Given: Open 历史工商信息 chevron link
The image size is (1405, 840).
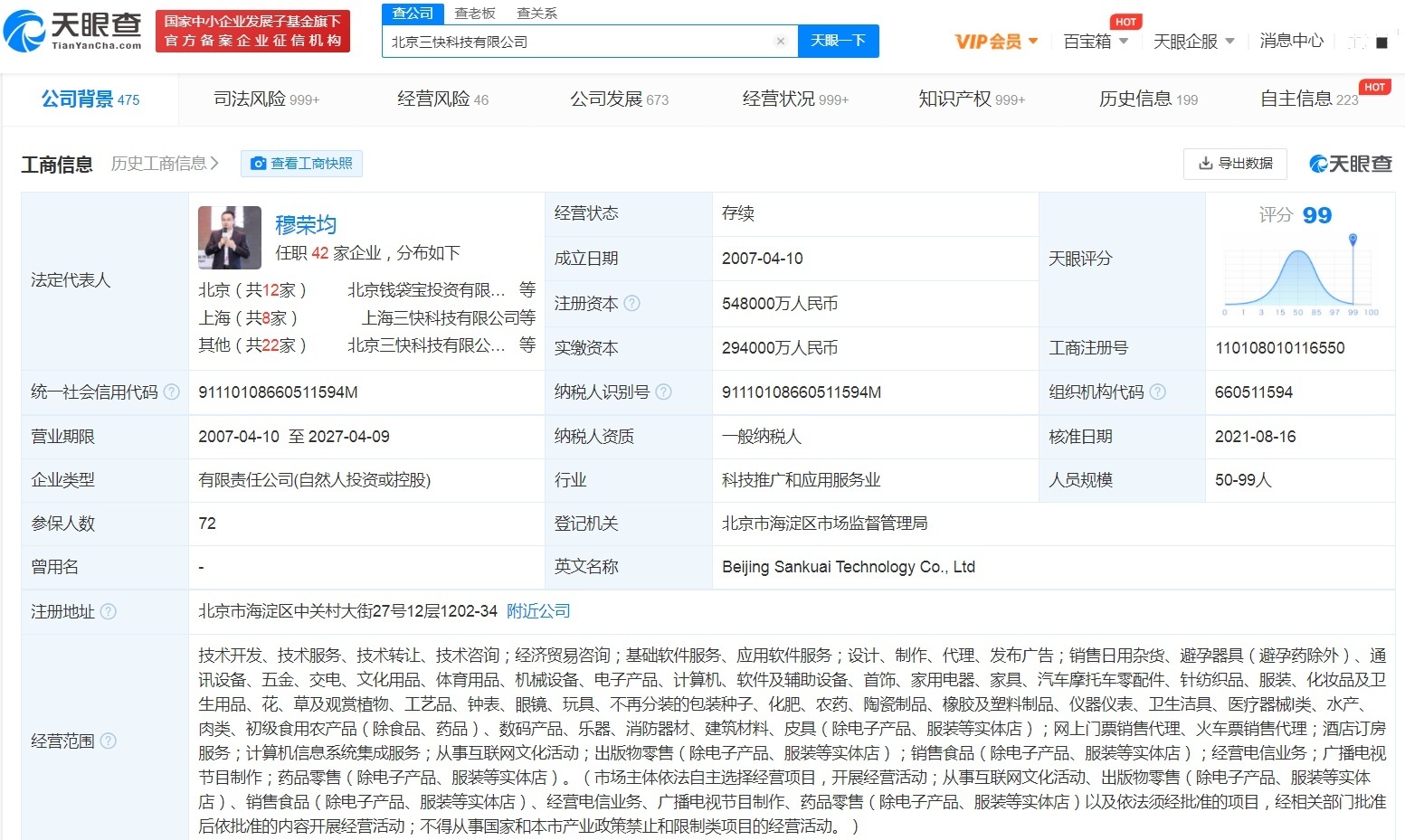Looking at the screenshot, I should point(165,164).
